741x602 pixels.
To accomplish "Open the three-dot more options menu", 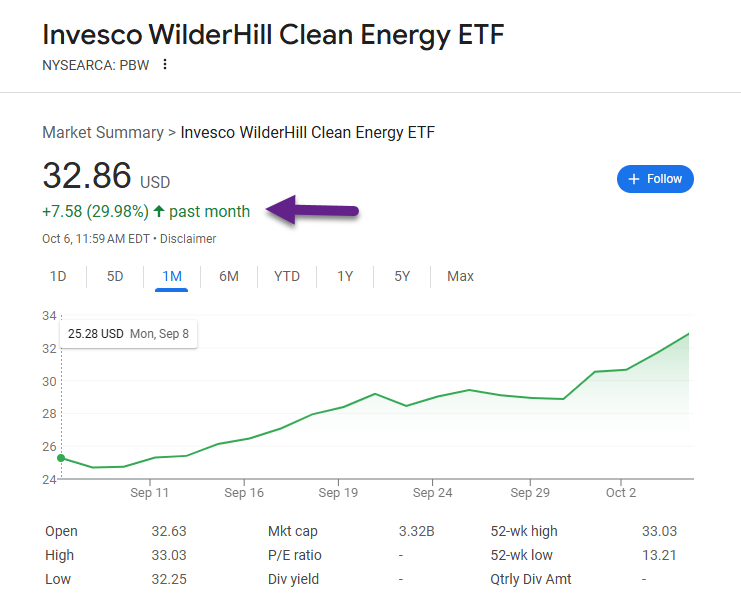I will (165, 65).
